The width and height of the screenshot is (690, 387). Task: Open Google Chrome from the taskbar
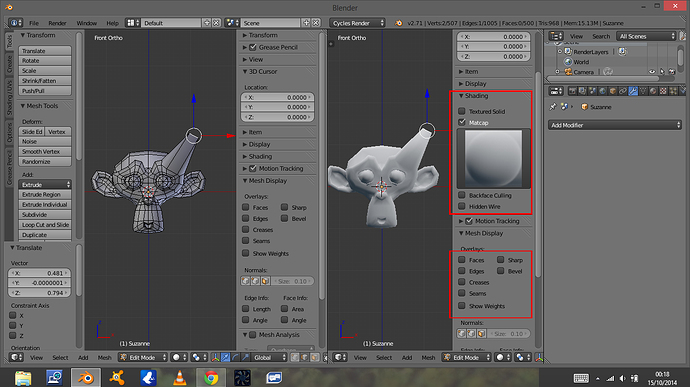pos(211,377)
